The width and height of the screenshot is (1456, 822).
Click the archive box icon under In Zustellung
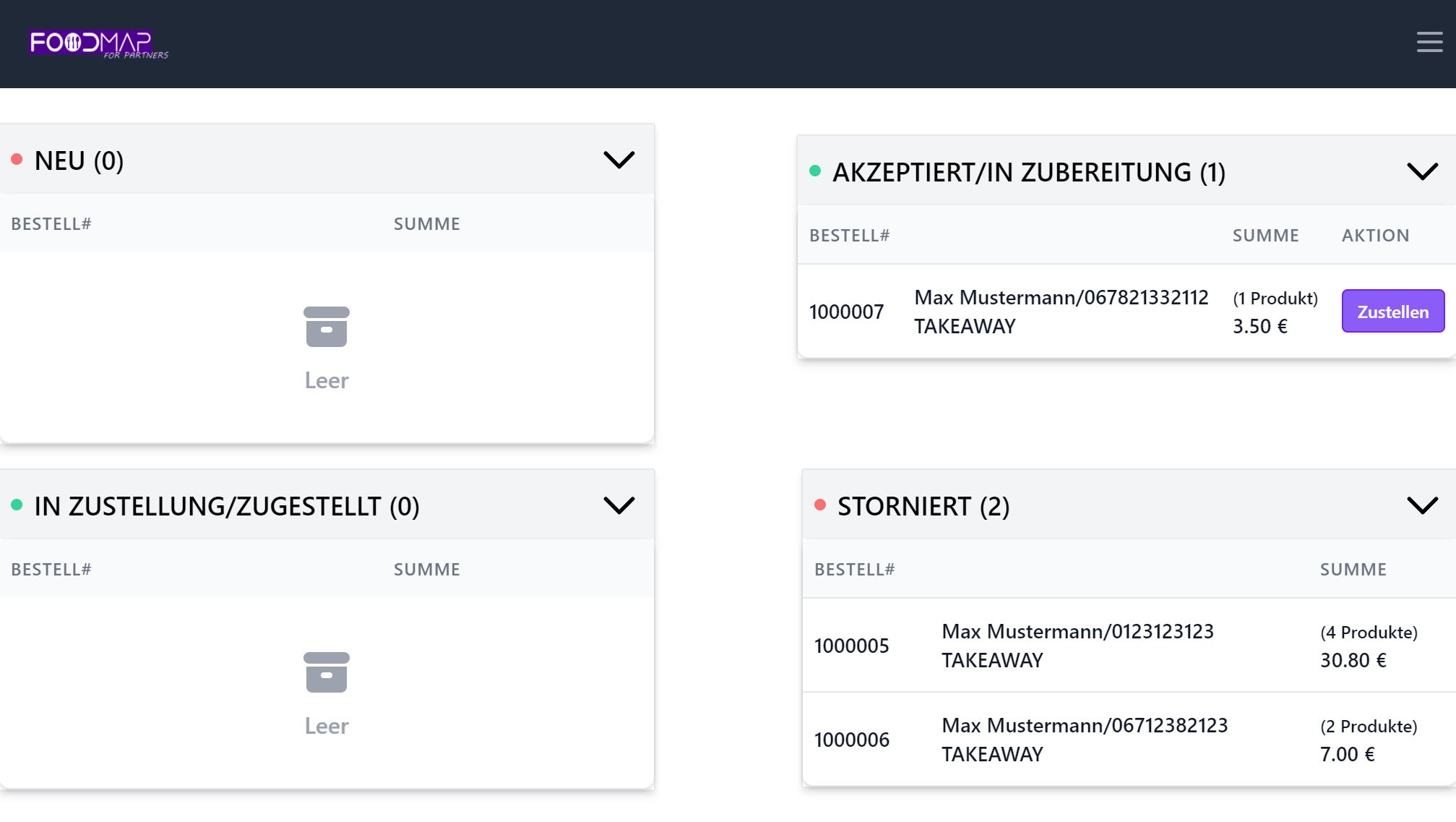coord(327,672)
